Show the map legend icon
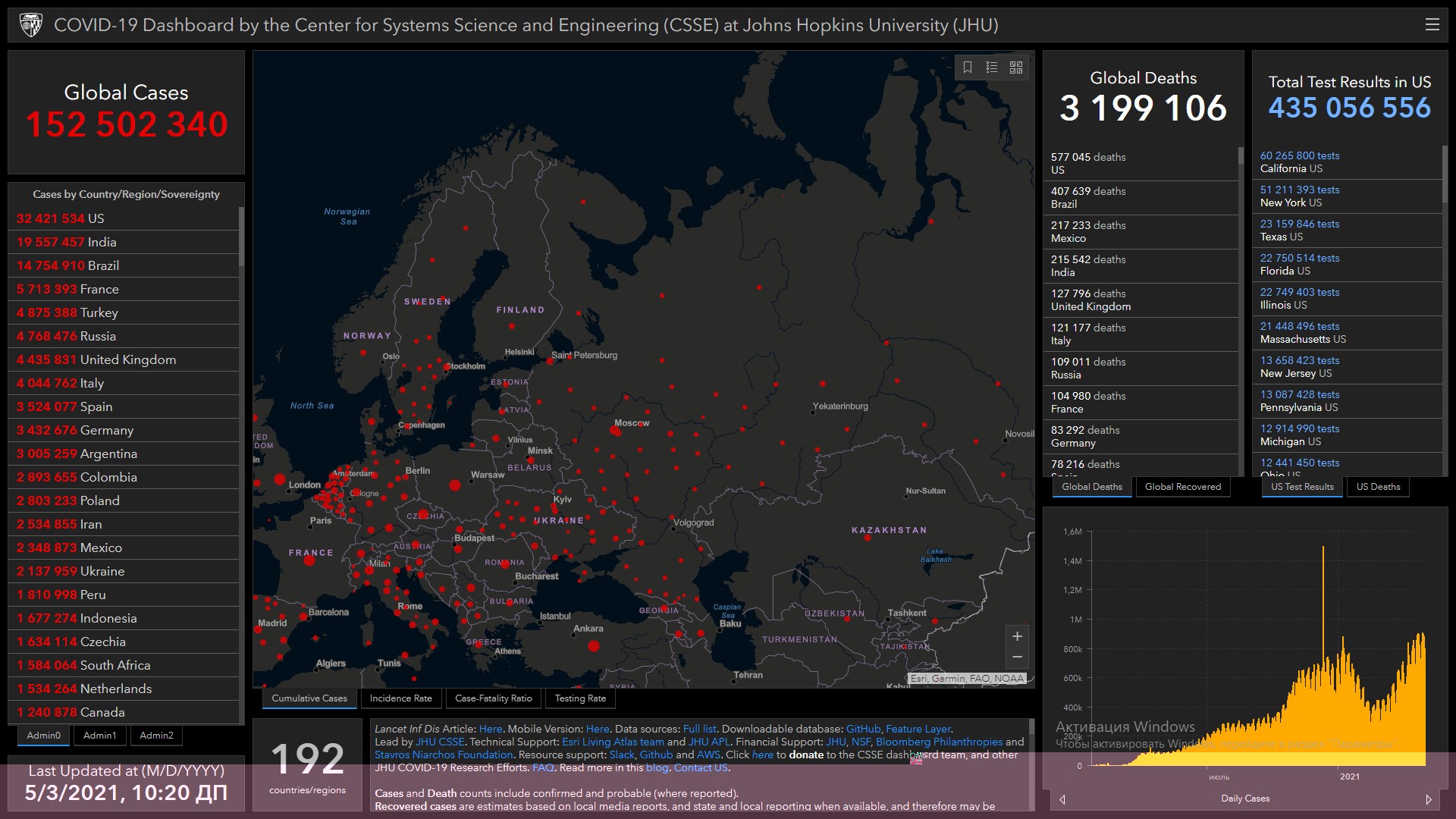Viewport: 1456px width, 819px height. click(992, 67)
